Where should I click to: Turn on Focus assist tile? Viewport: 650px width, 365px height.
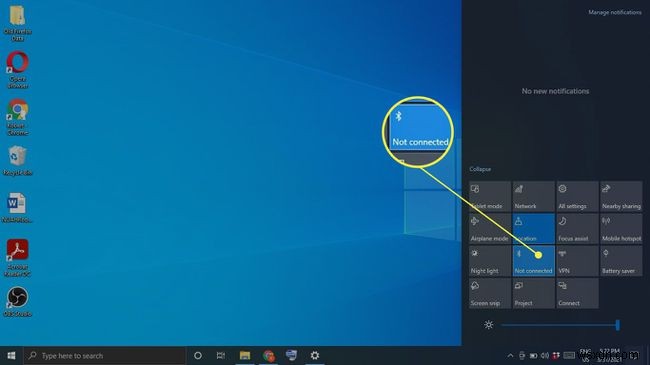[x=577, y=229]
